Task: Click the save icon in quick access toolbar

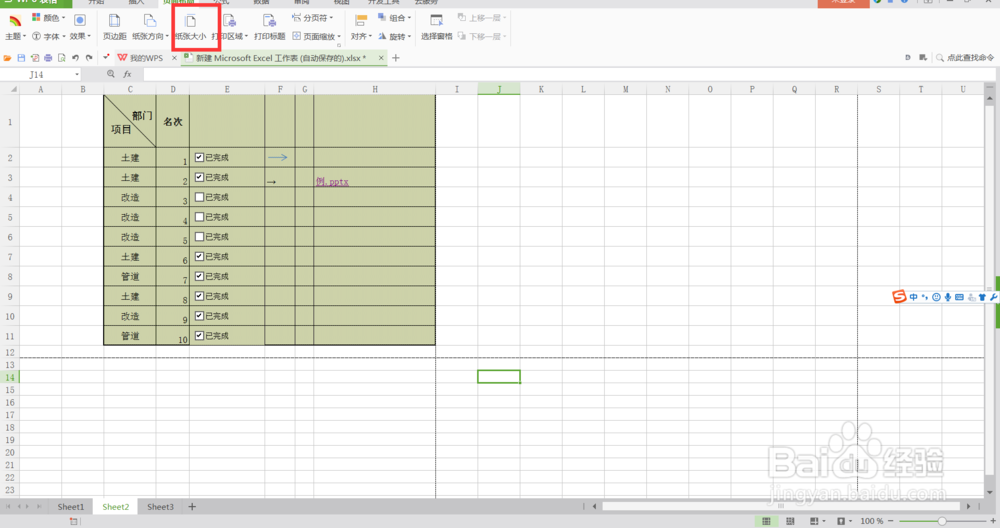Action: pos(21,58)
